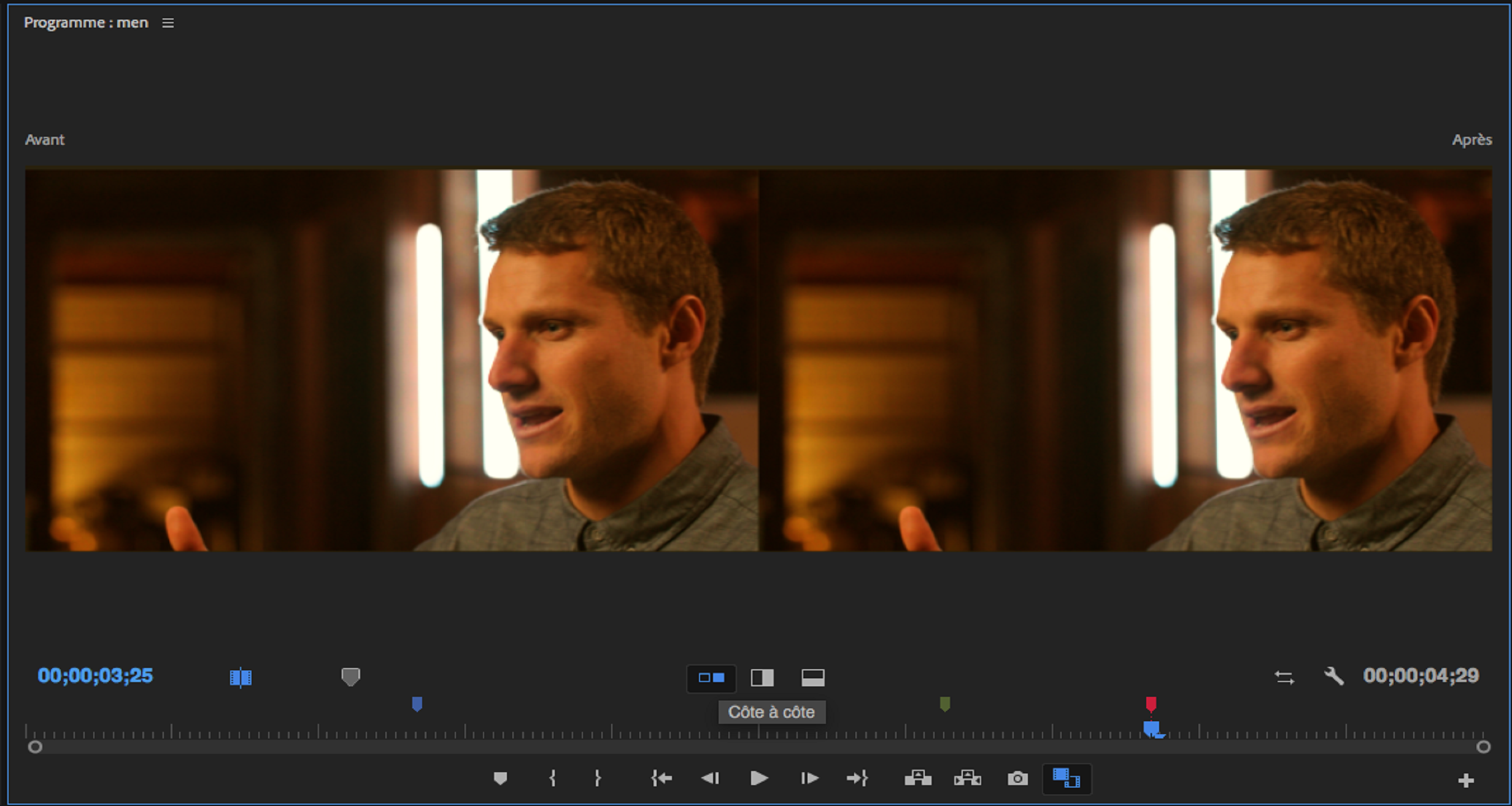1512x806 pixels.
Task: Click the blue playhead timecode 00;00;03;25
Action: click(x=95, y=676)
